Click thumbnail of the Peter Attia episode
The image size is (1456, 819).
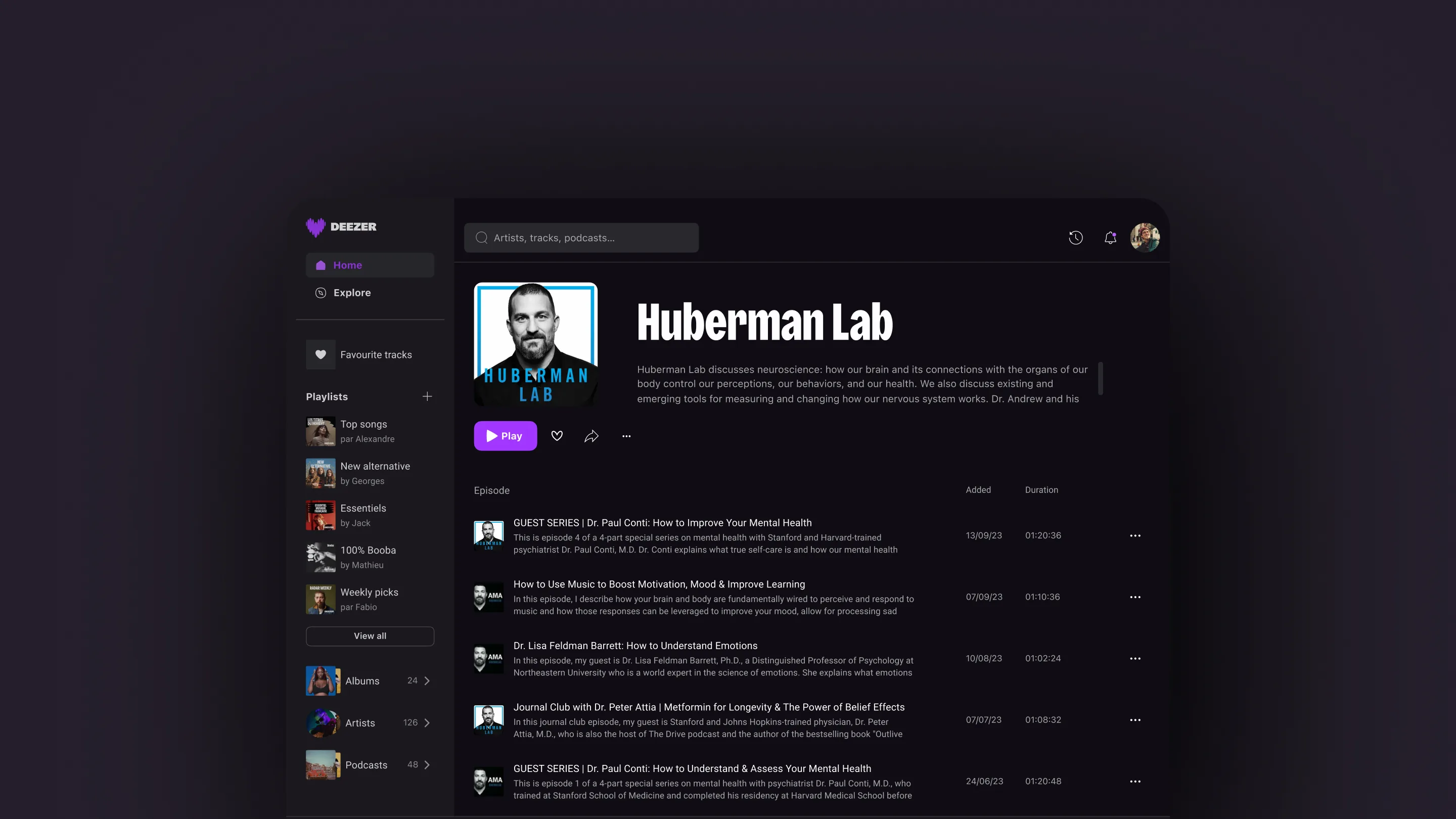click(488, 720)
